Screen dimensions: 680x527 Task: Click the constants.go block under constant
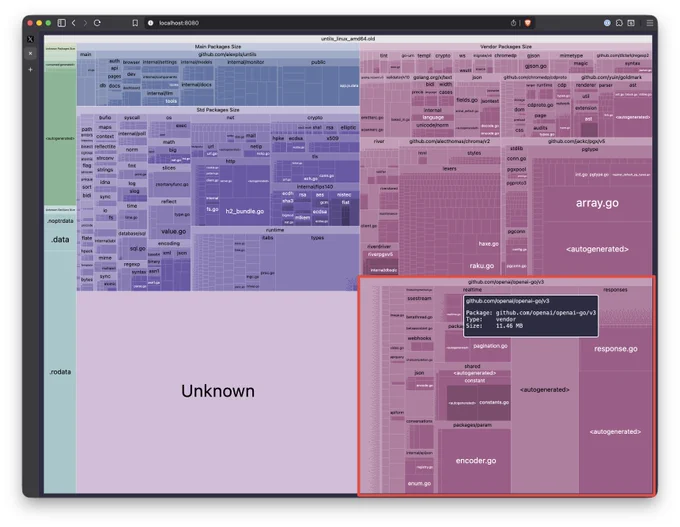tap(494, 403)
